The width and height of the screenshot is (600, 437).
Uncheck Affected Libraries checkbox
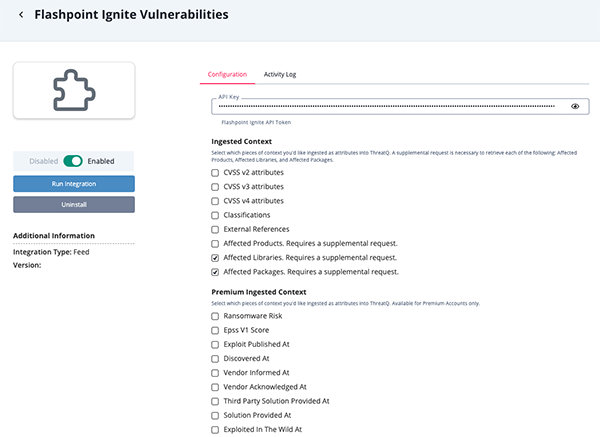pyautogui.click(x=215, y=258)
